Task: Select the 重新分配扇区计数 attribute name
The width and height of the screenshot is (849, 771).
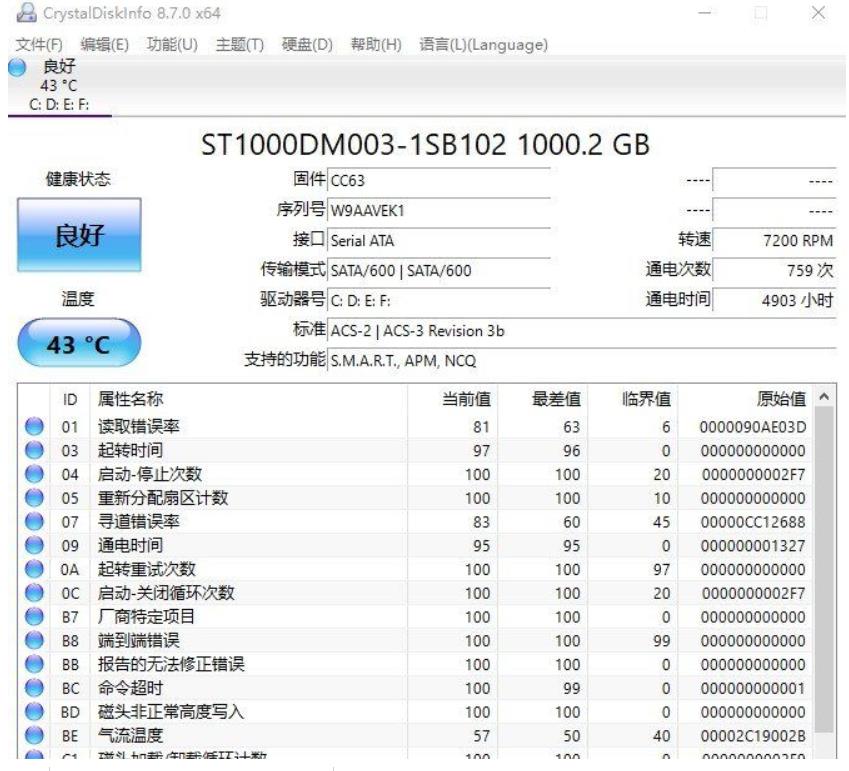Action: pyautogui.click(x=163, y=498)
